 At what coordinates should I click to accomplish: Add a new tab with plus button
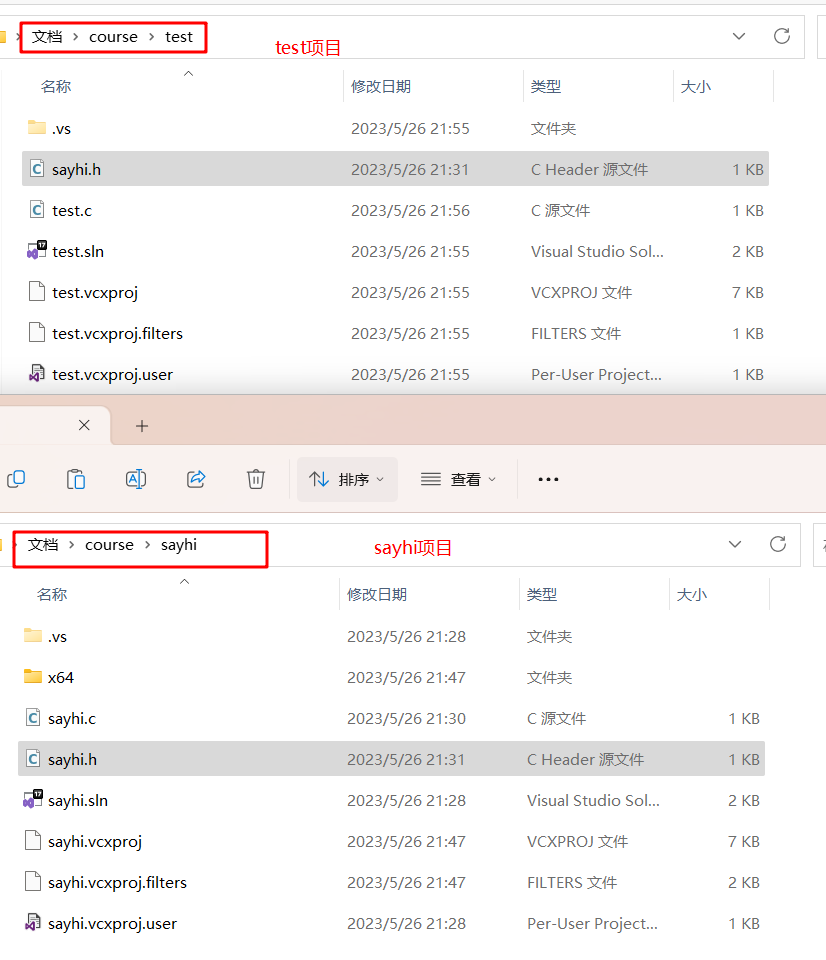pyautogui.click(x=142, y=426)
